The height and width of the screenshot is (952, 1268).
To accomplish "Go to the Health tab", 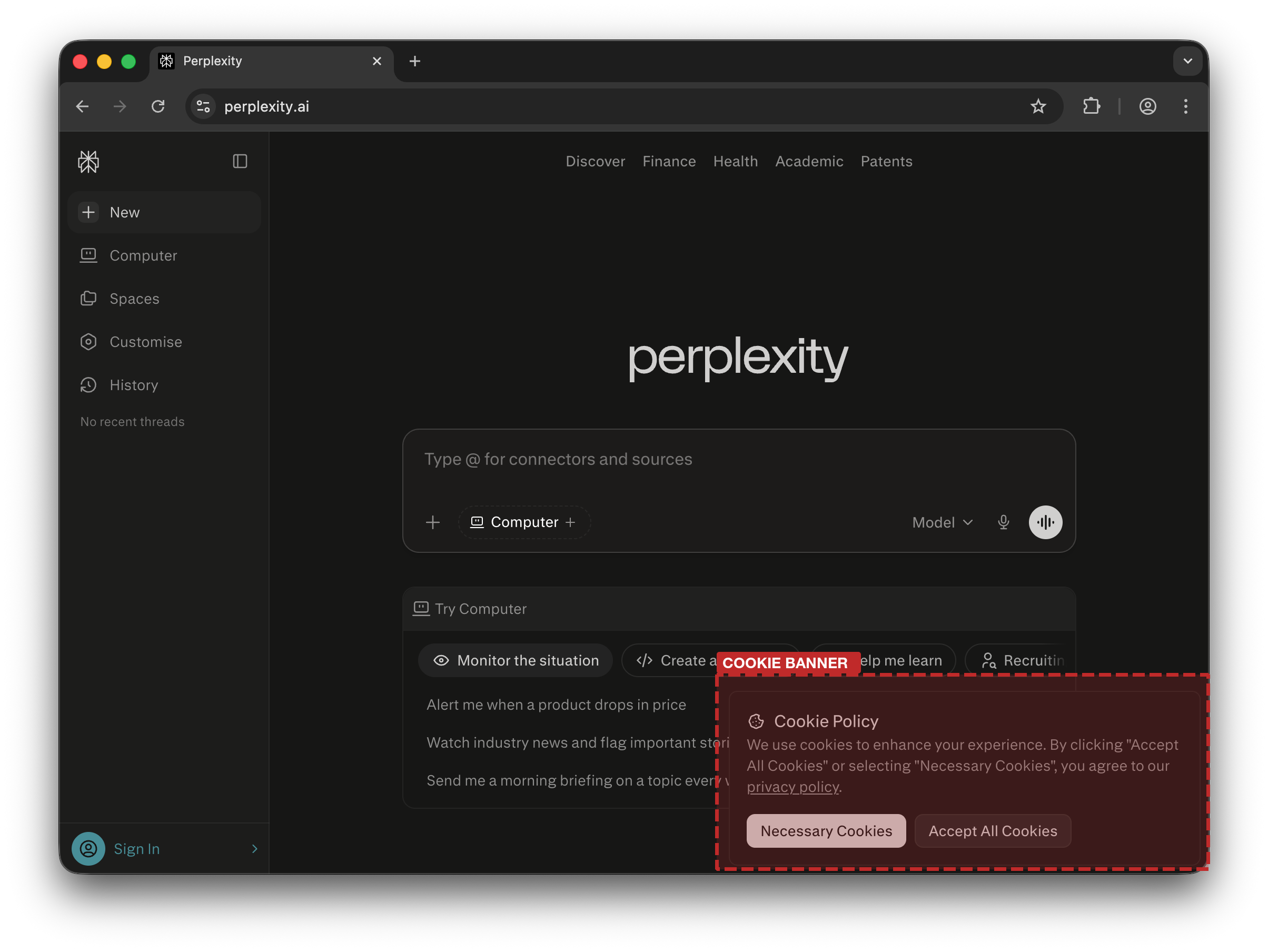I will pos(736,162).
